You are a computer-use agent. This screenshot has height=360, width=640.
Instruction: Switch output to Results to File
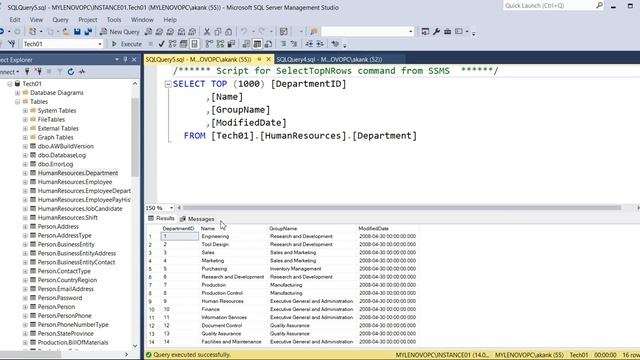click(x=268, y=44)
